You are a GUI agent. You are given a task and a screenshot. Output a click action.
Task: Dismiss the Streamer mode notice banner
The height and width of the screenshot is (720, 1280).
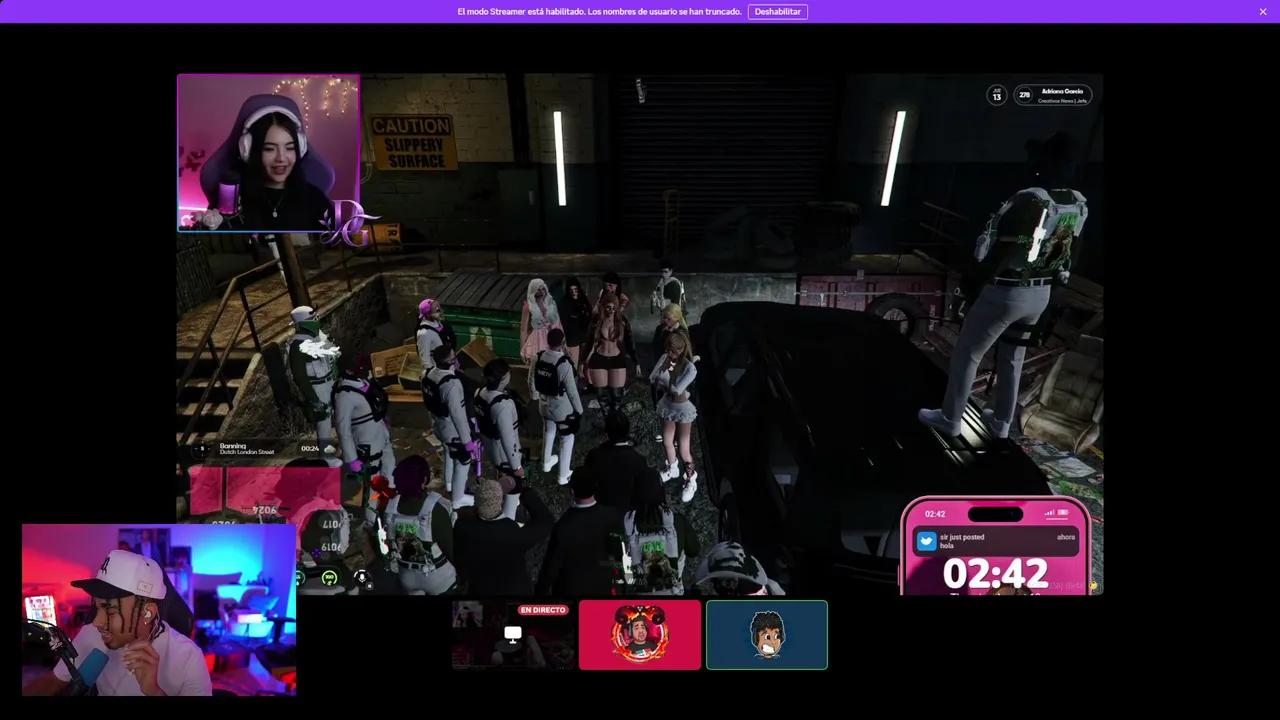pyautogui.click(x=1263, y=12)
